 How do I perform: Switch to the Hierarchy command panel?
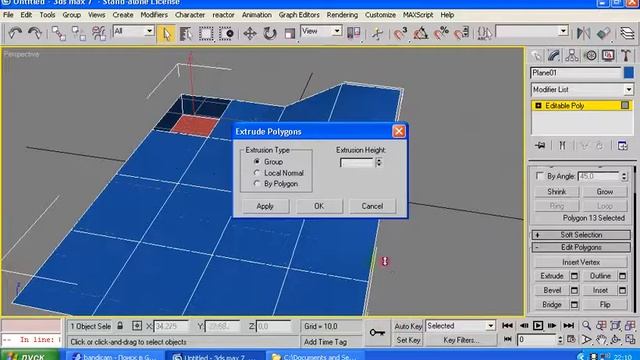(x=572, y=56)
